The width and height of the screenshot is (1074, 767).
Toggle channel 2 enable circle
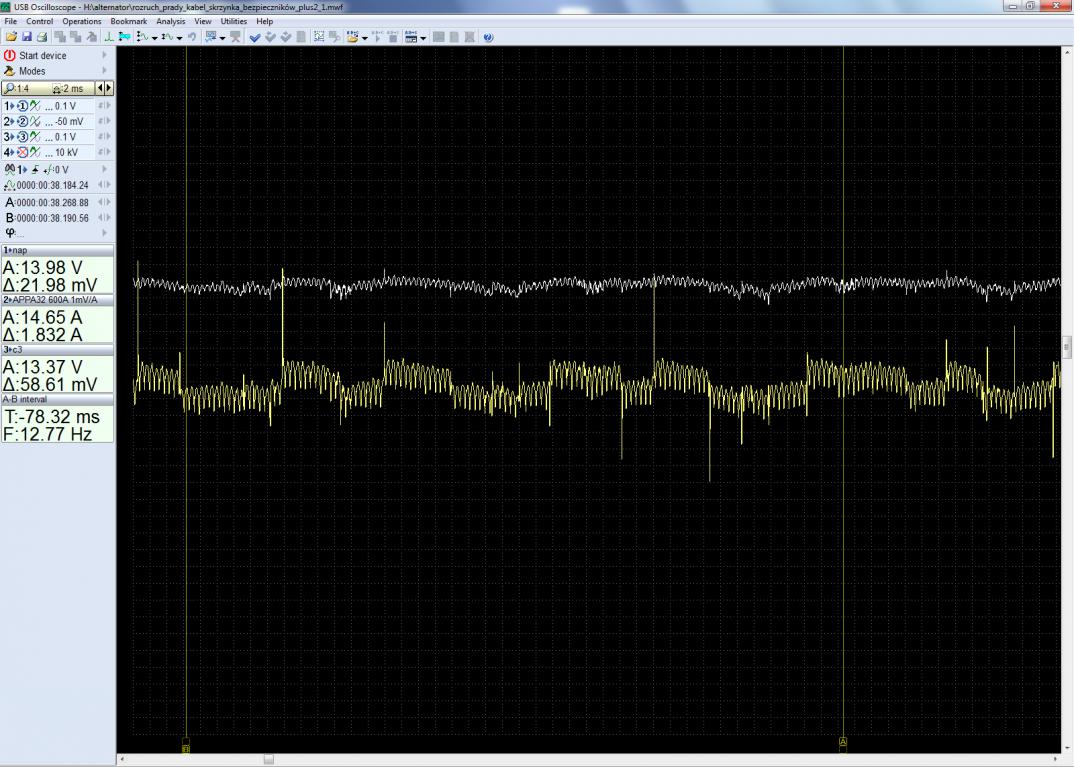tap(20, 121)
